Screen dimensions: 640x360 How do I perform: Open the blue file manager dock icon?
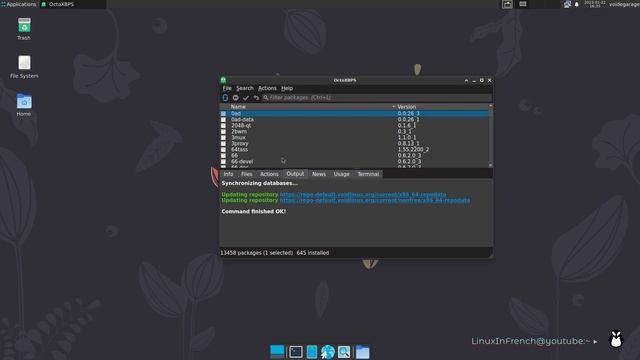pyautogui.click(x=312, y=351)
